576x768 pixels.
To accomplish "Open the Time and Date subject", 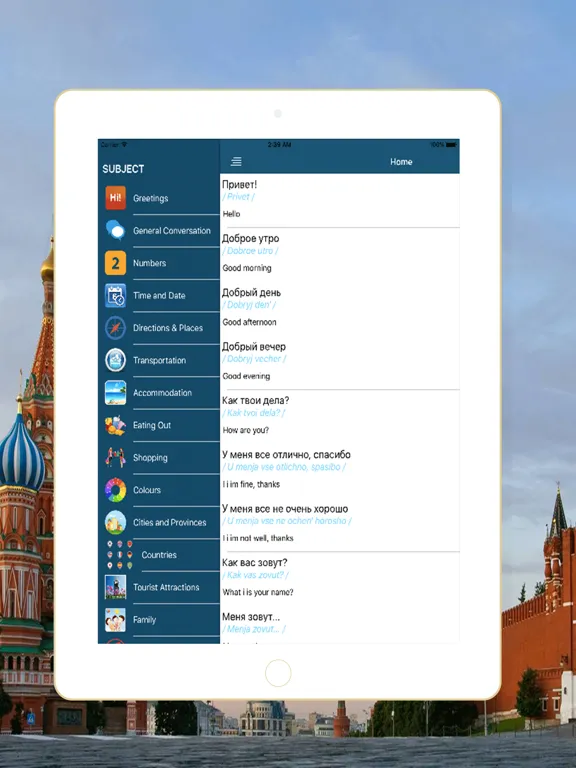I will click(x=159, y=295).
